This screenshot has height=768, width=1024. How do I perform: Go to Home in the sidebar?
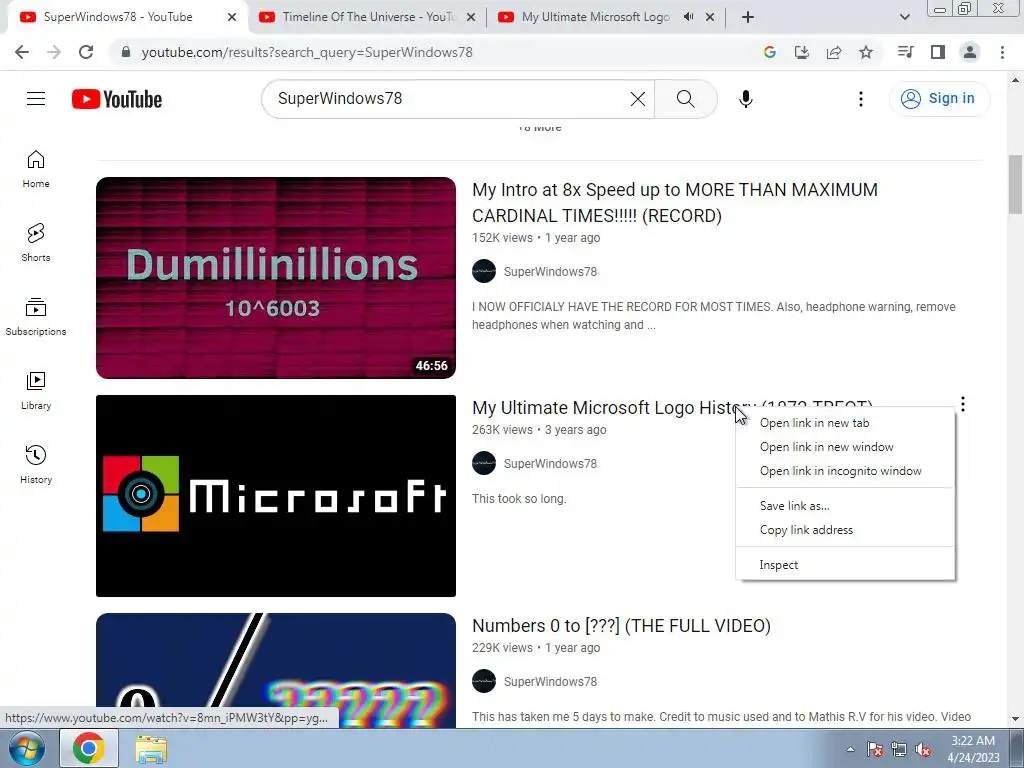tap(36, 169)
